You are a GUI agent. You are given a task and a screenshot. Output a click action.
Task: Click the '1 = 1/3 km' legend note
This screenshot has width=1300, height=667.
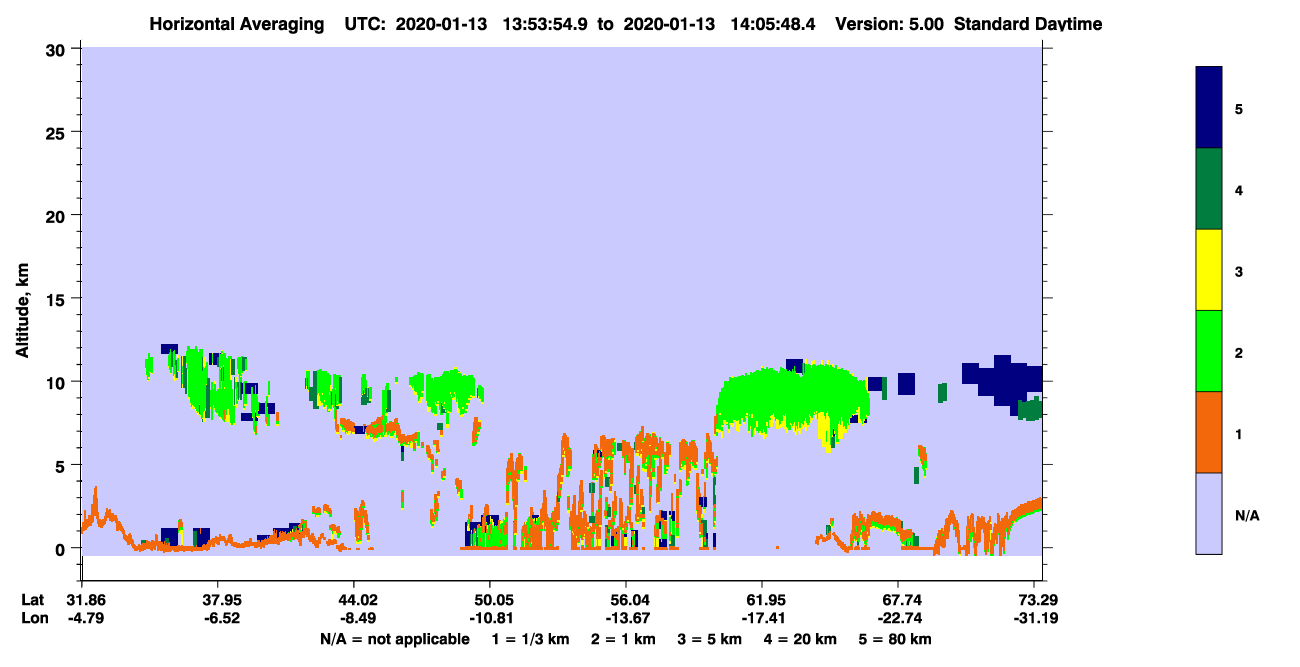[x=532, y=639]
